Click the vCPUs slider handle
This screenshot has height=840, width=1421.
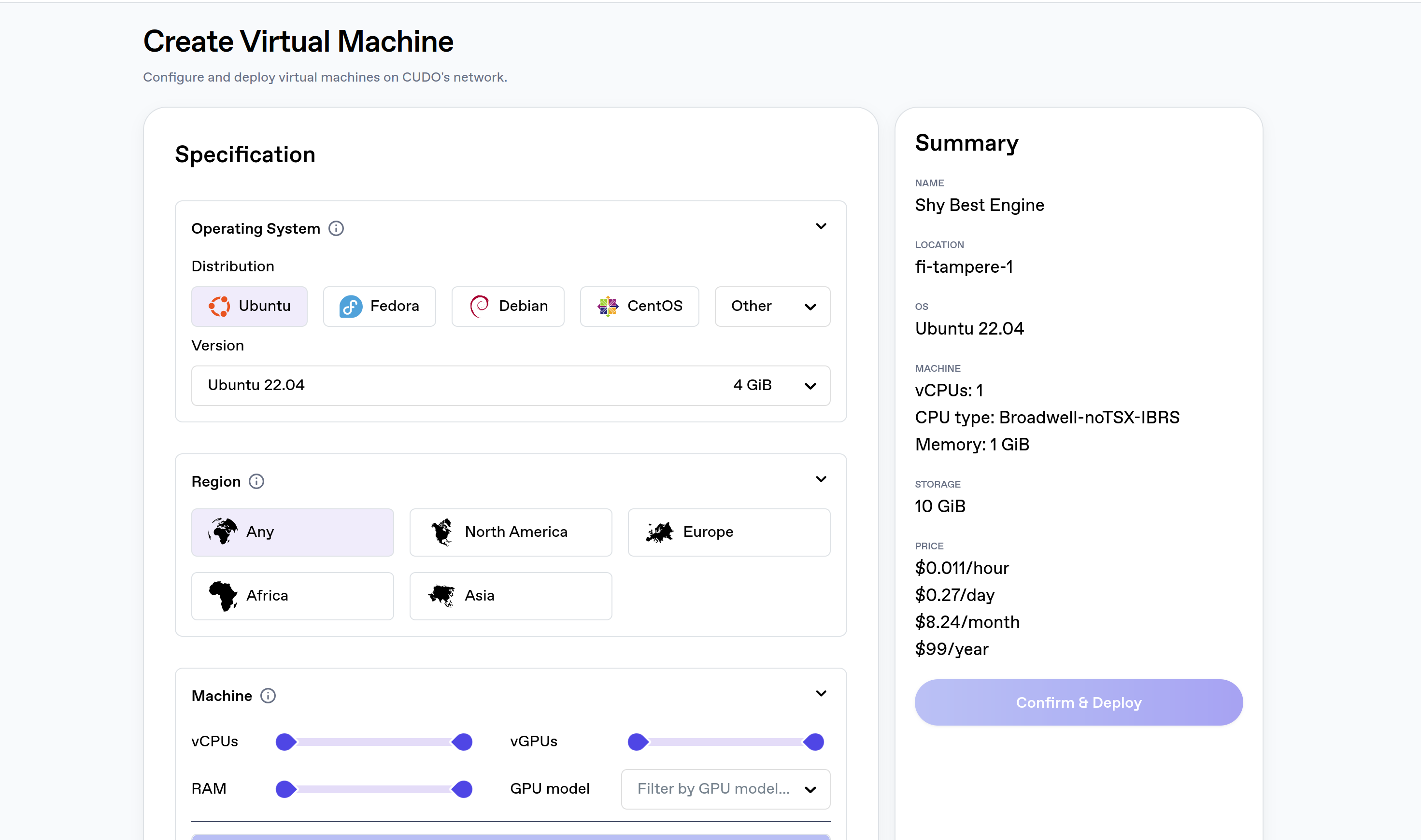[285, 741]
